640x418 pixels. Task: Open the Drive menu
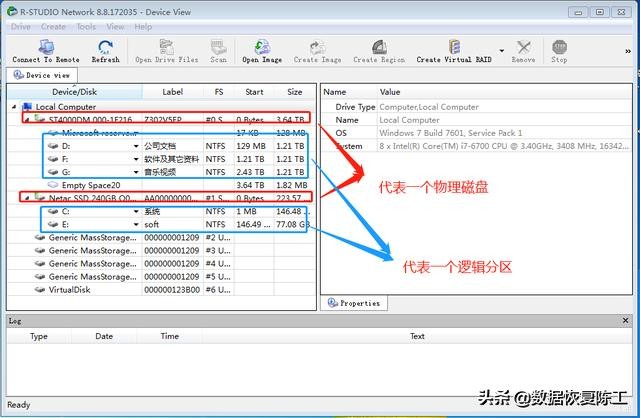(x=21, y=27)
